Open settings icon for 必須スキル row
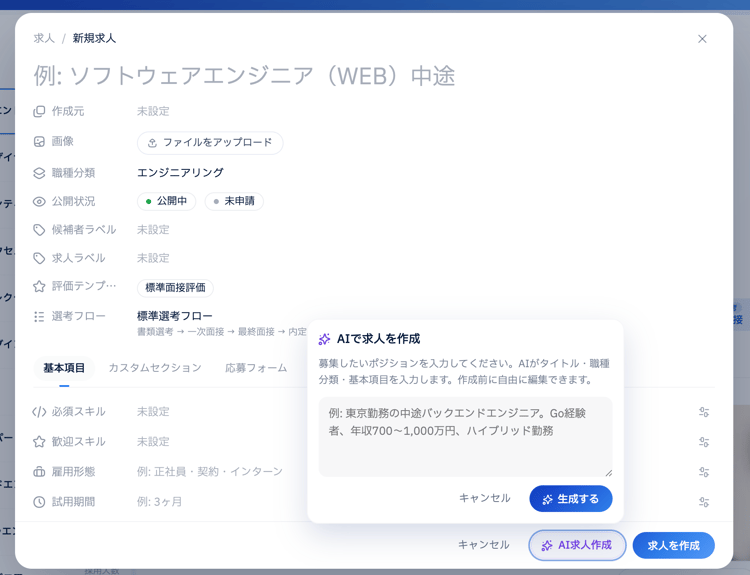Viewport: 750px width, 575px height. (x=704, y=412)
